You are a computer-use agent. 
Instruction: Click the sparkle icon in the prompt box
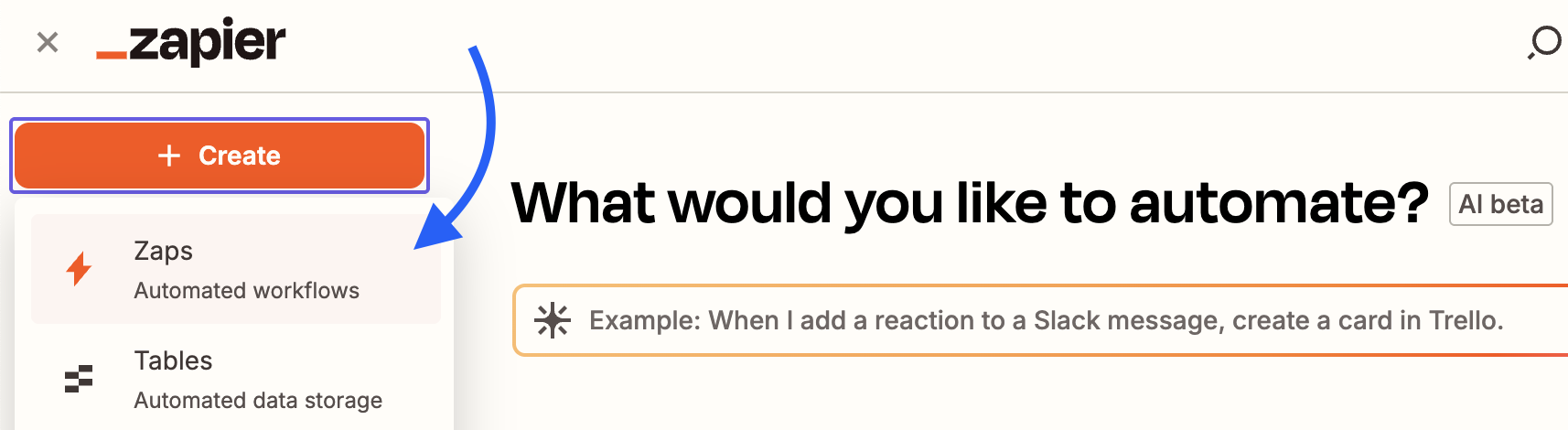click(553, 320)
